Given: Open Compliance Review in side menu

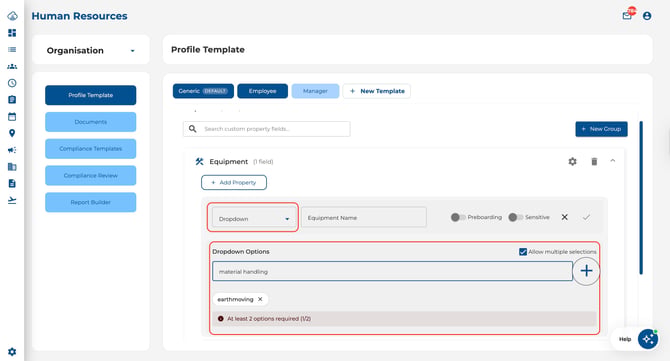Looking at the screenshot, I should tap(91, 176).
